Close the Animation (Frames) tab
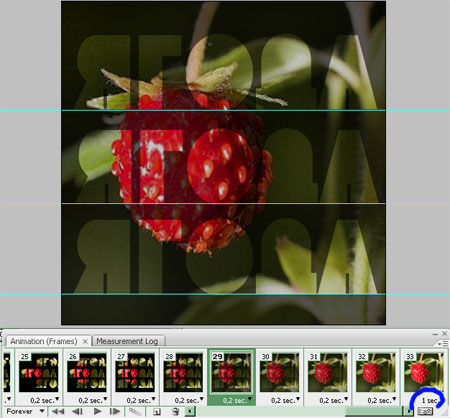 (x=85, y=341)
